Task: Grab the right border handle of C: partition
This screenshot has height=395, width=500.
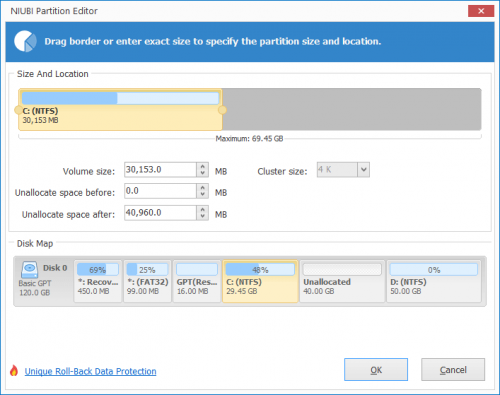Action: pos(222,110)
